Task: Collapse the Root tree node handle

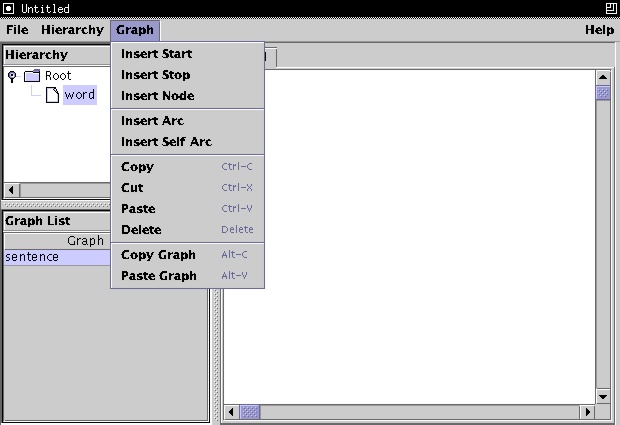Action: pyautogui.click(x=12, y=76)
